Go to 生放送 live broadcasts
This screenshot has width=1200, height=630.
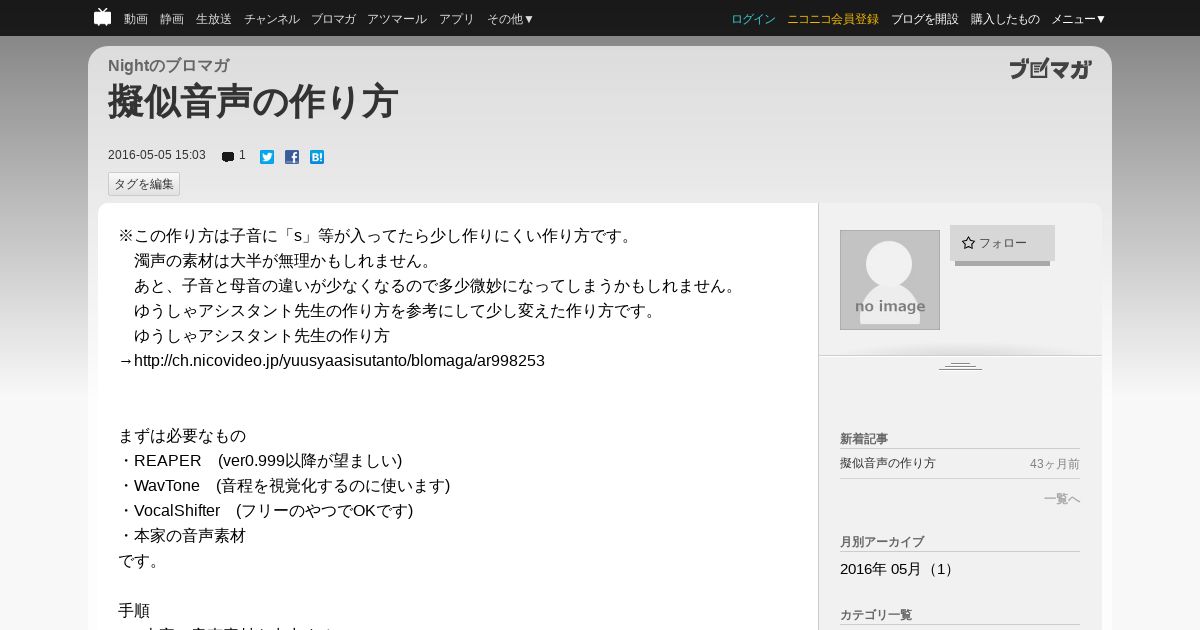pos(214,19)
